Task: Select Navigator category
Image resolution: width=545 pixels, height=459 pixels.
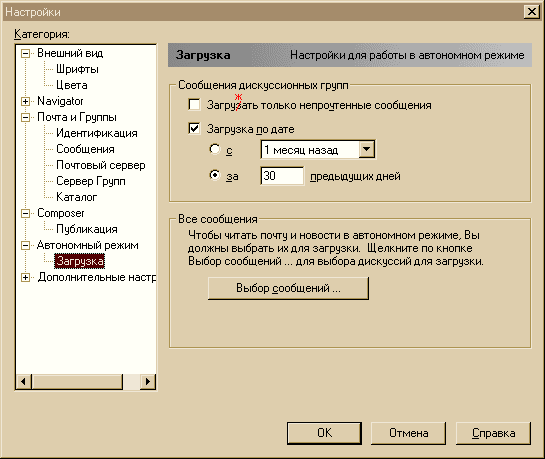Action: click(x=60, y=101)
